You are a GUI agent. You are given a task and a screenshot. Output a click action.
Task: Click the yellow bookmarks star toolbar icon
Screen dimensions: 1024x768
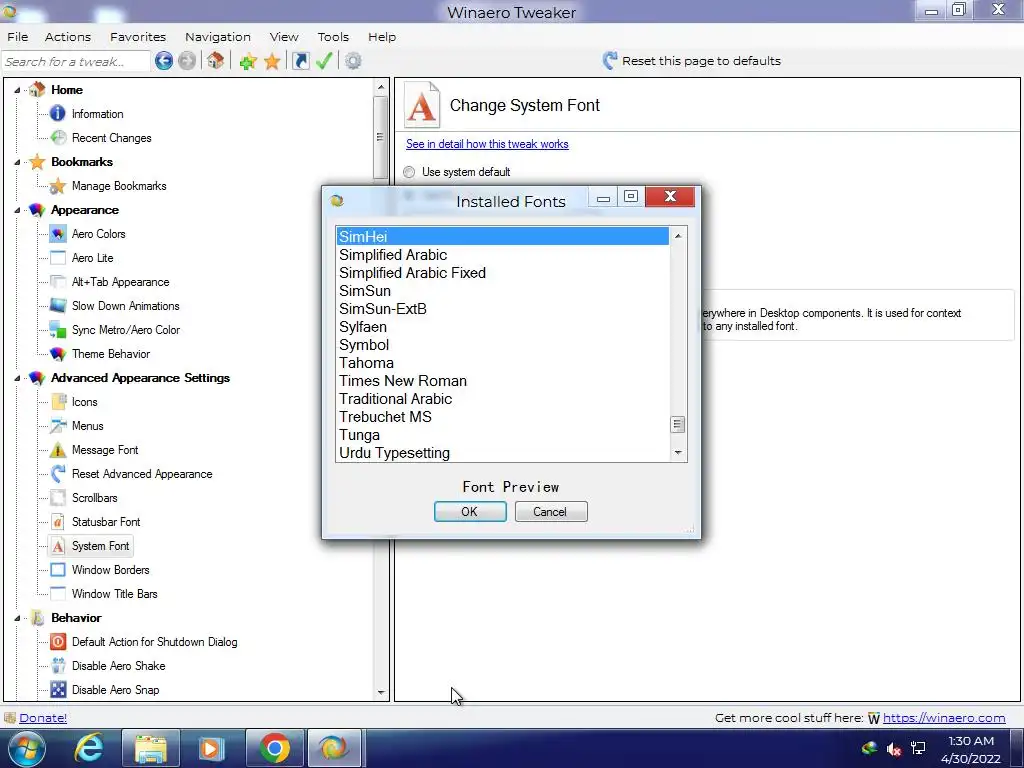pyautogui.click(x=272, y=61)
